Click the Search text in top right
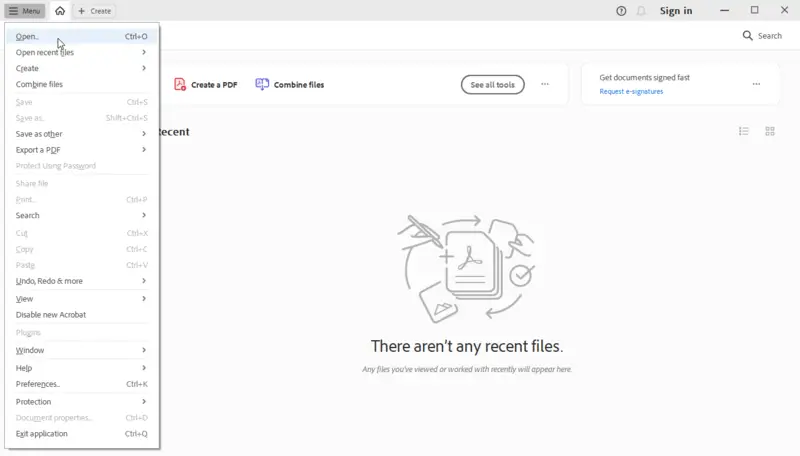Image resolution: width=800 pixels, height=456 pixels. tap(769, 36)
